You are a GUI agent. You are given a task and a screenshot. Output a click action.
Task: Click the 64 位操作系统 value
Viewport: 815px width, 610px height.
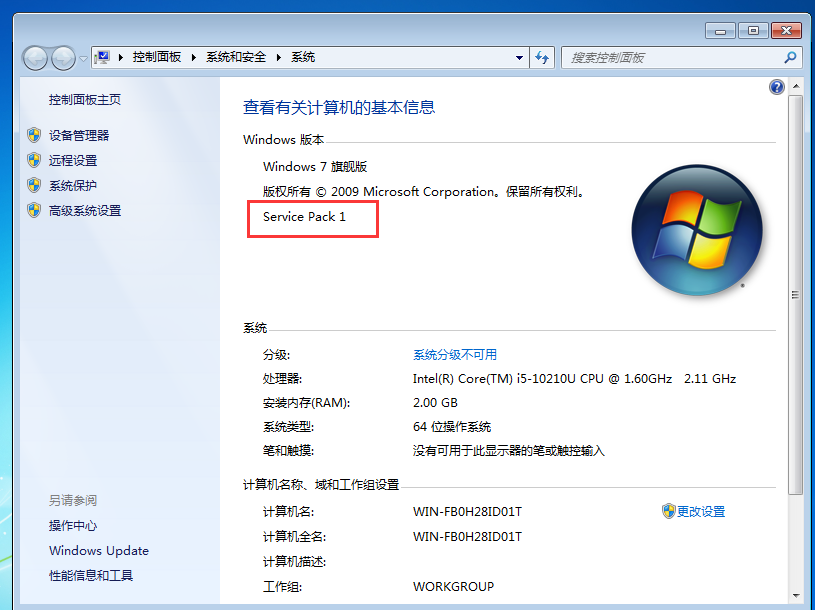tap(452, 427)
